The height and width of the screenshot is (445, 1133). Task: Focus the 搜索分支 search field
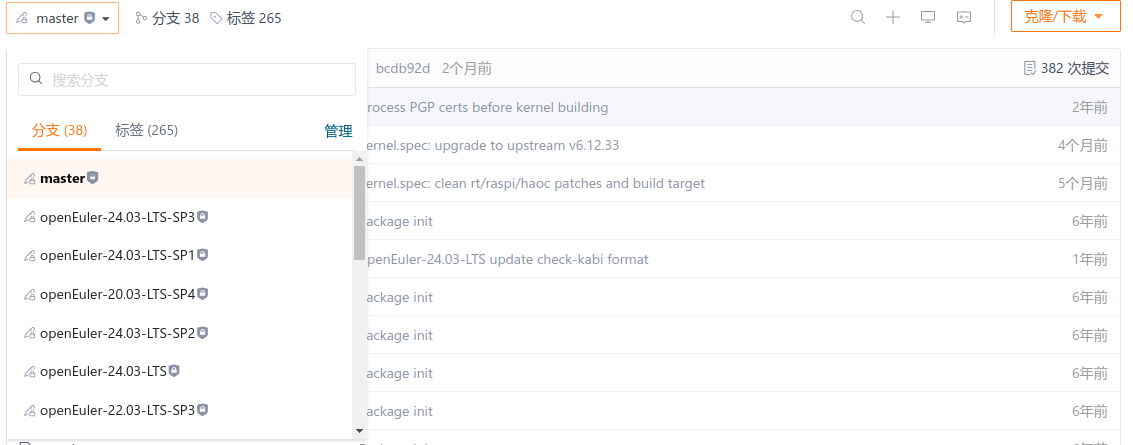(x=187, y=80)
